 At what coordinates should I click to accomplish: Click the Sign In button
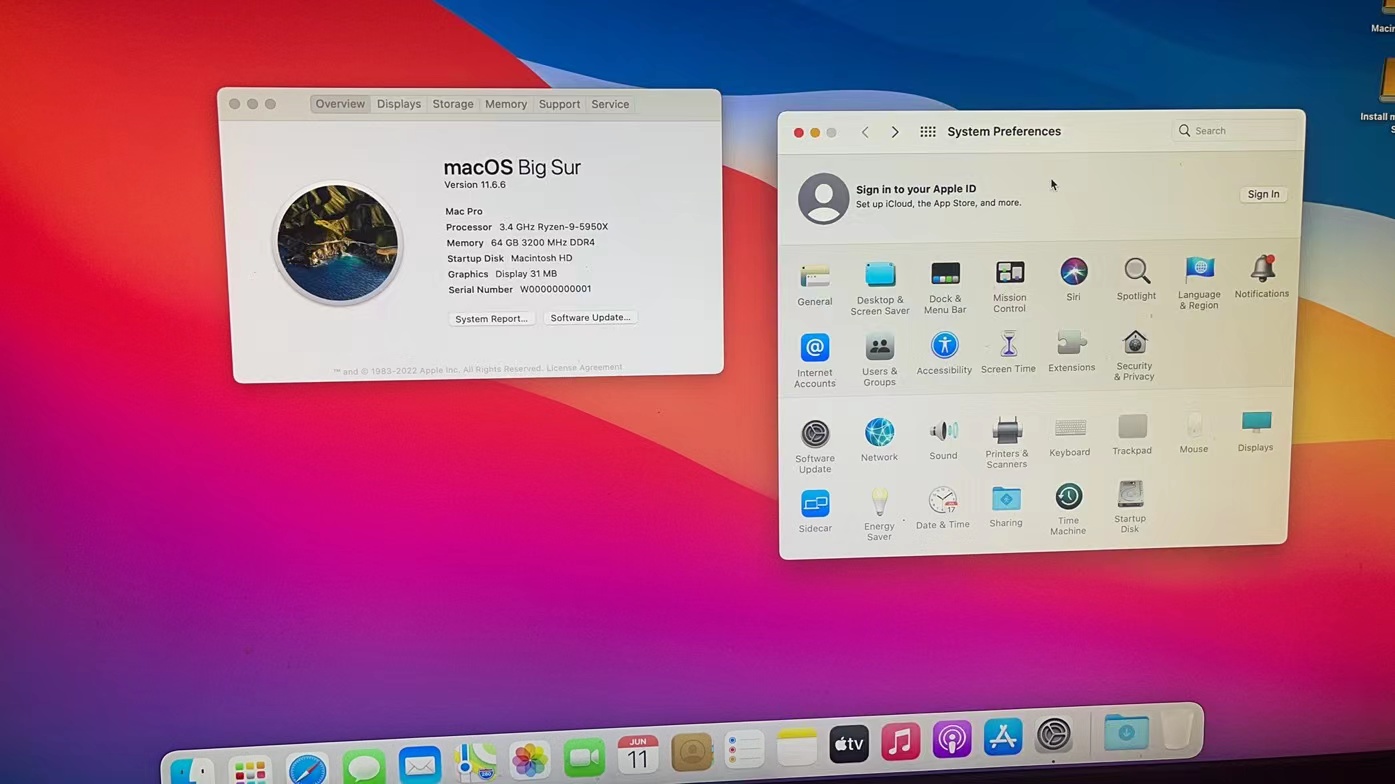(x=1263, y=195)
